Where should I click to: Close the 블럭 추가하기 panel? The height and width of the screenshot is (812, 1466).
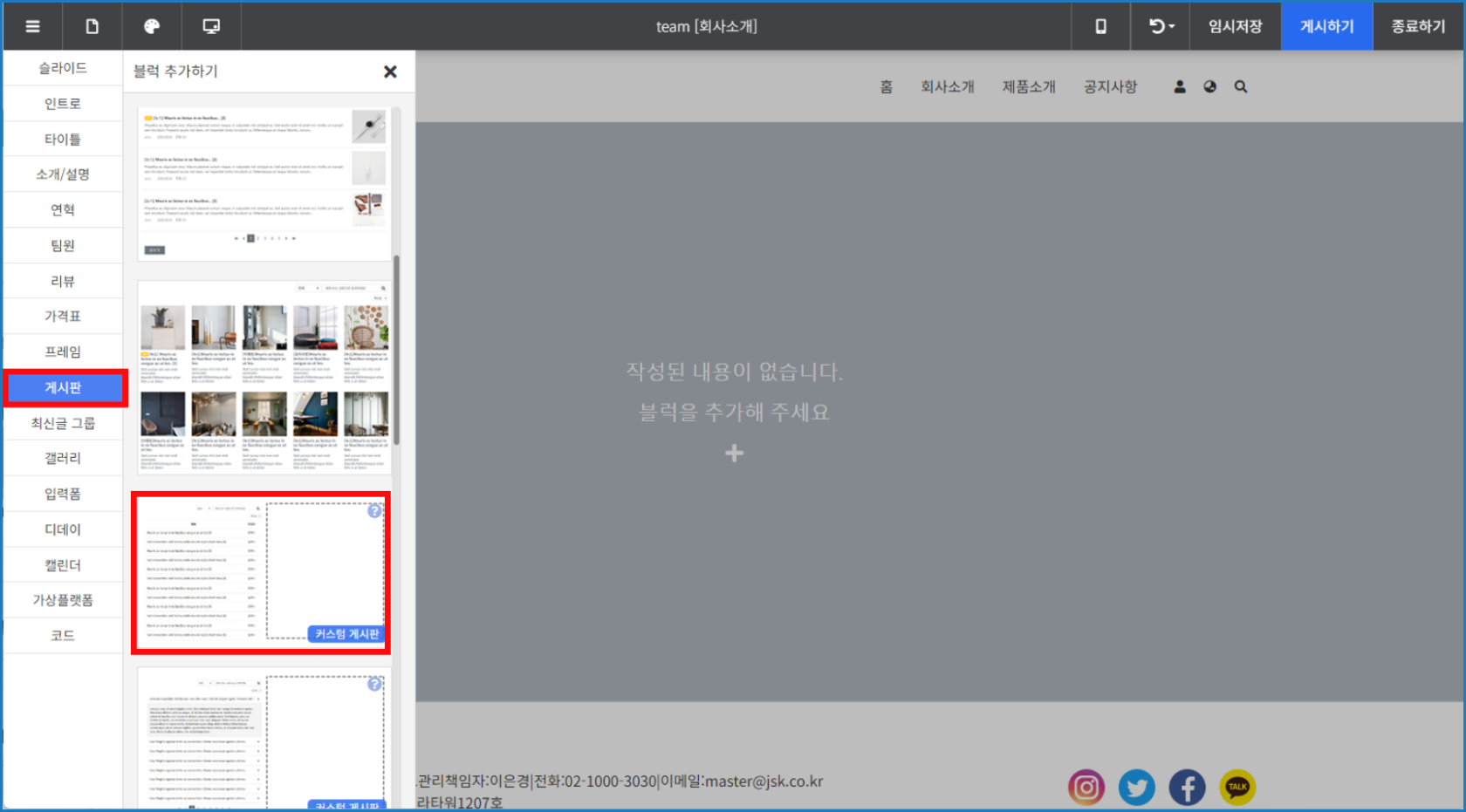pos(390,72)
